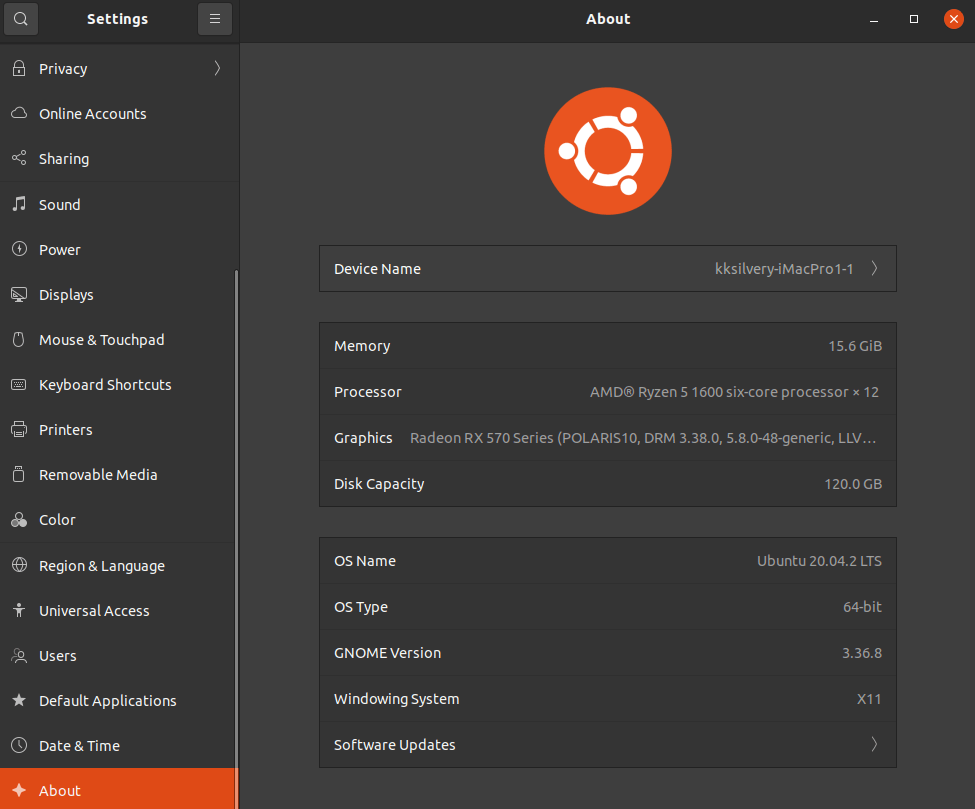Click the Software Updates row label
975x809 pixels.
pyautogui.click(x=394, y=744)
